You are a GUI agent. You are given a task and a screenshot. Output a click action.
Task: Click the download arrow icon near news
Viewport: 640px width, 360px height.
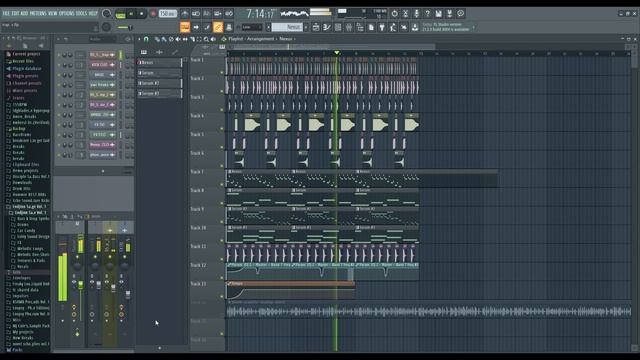[x=415, y=27]
